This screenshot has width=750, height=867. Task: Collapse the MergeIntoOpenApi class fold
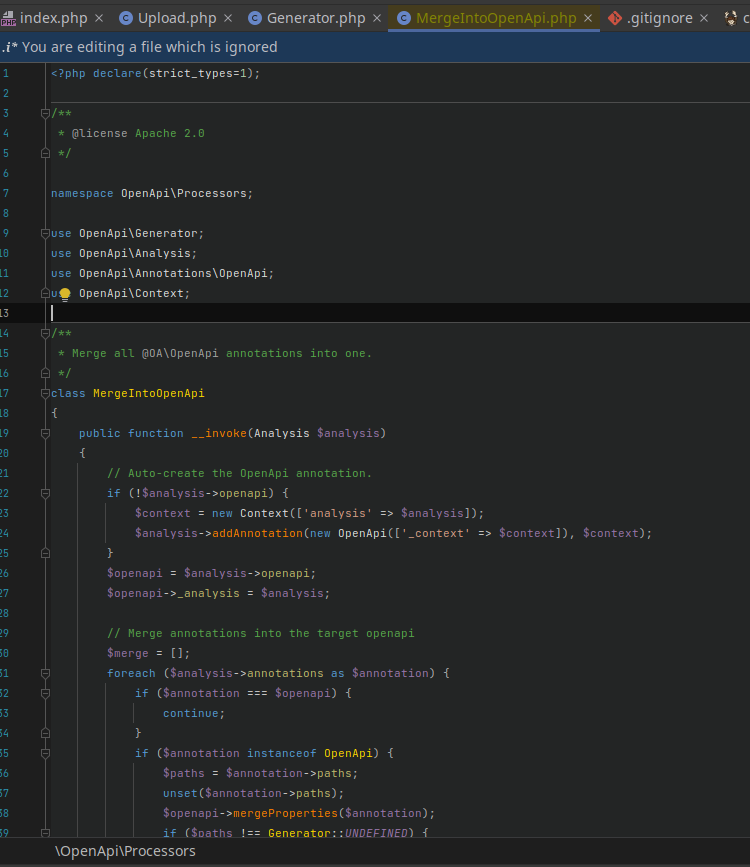[x=44, y=393]
